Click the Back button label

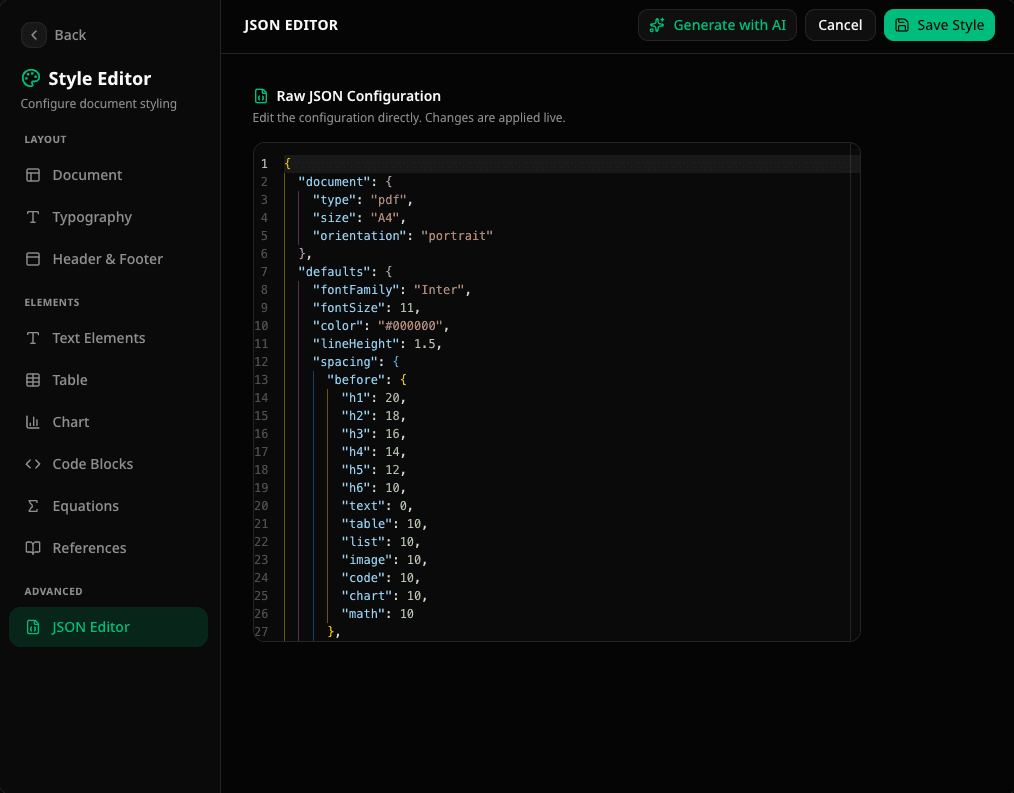point(70,35)
